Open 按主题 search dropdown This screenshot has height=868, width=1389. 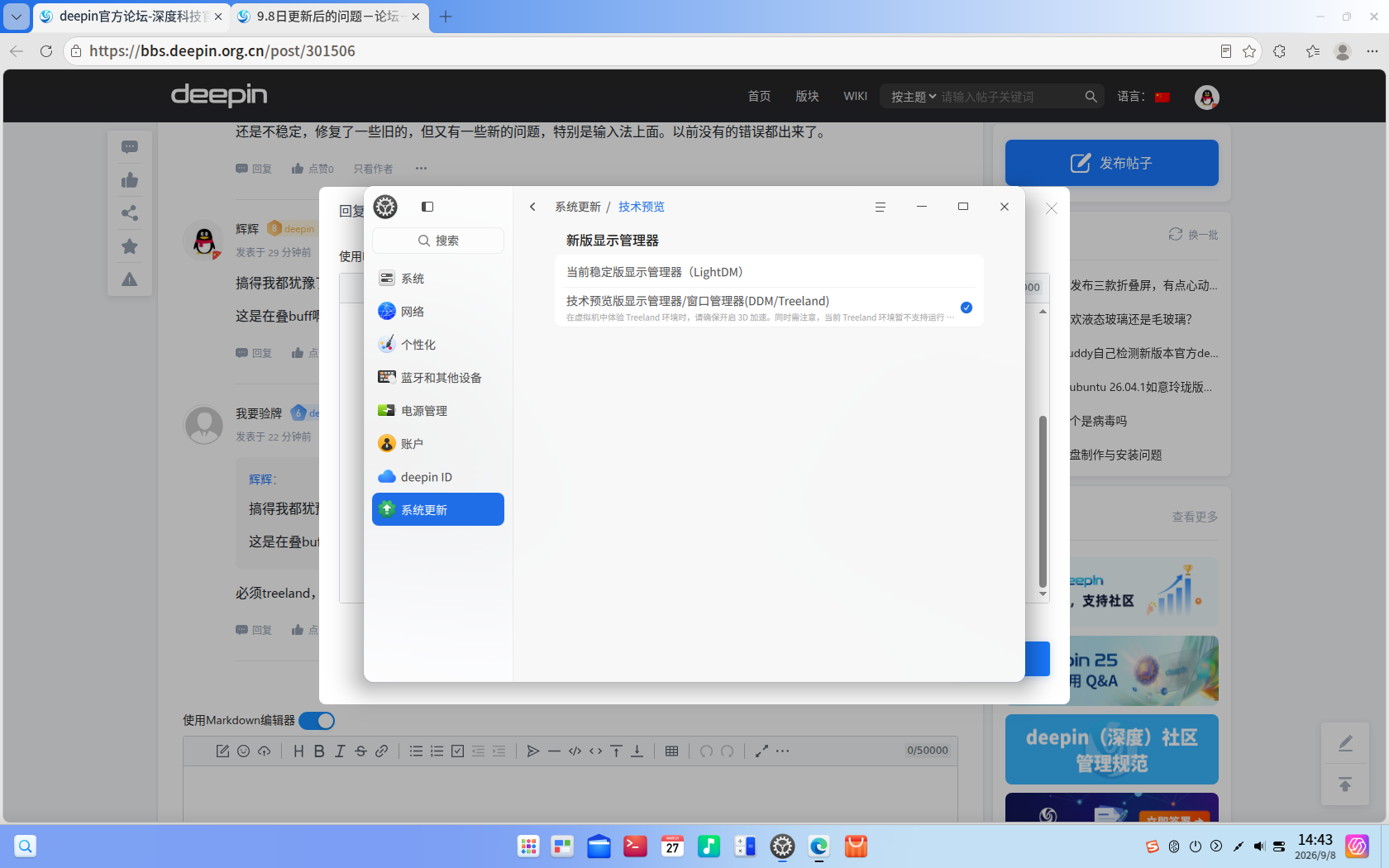tap(914, 97)
